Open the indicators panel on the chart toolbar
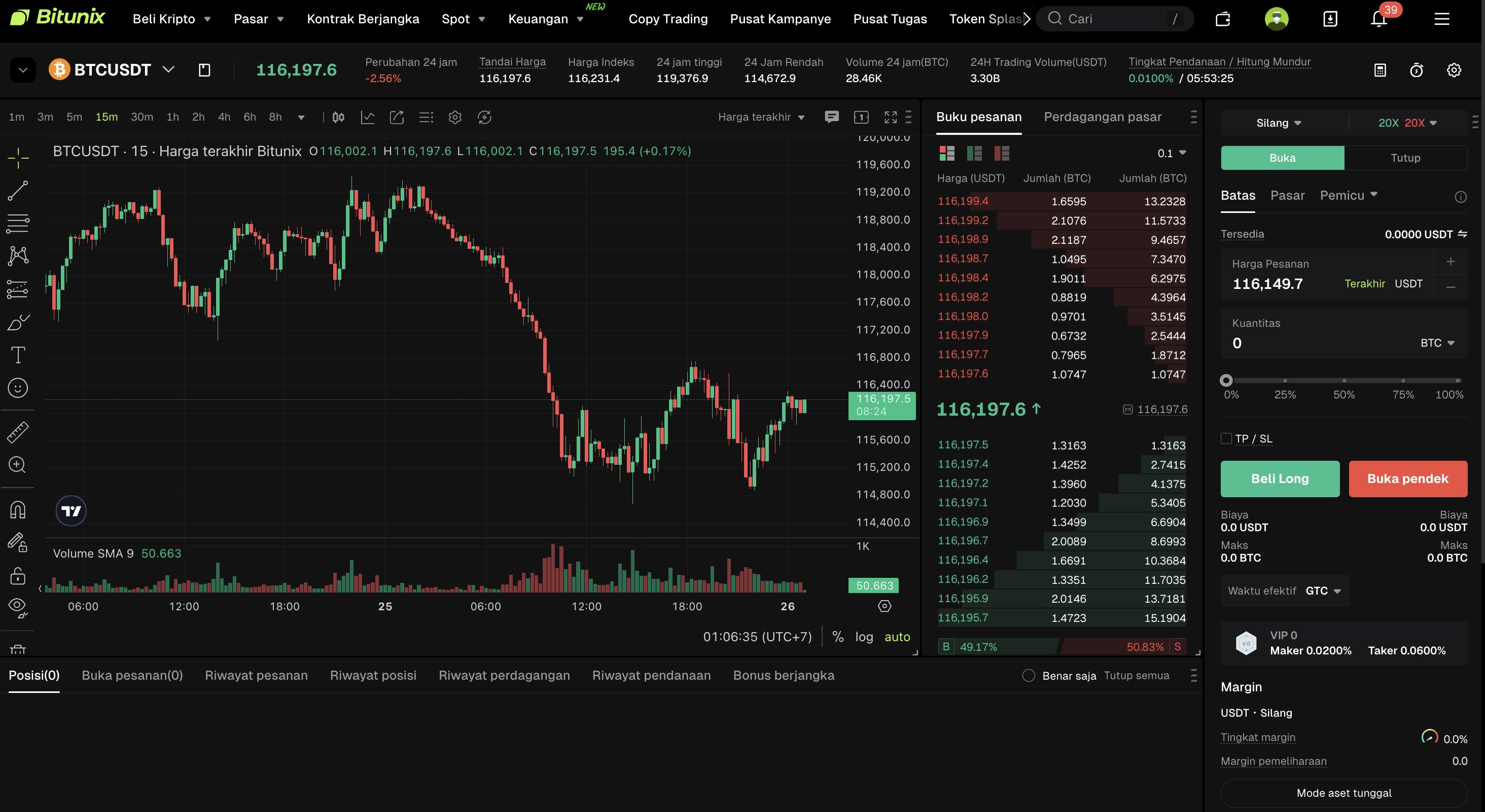 pyautogui.click(x=367, y=117)
